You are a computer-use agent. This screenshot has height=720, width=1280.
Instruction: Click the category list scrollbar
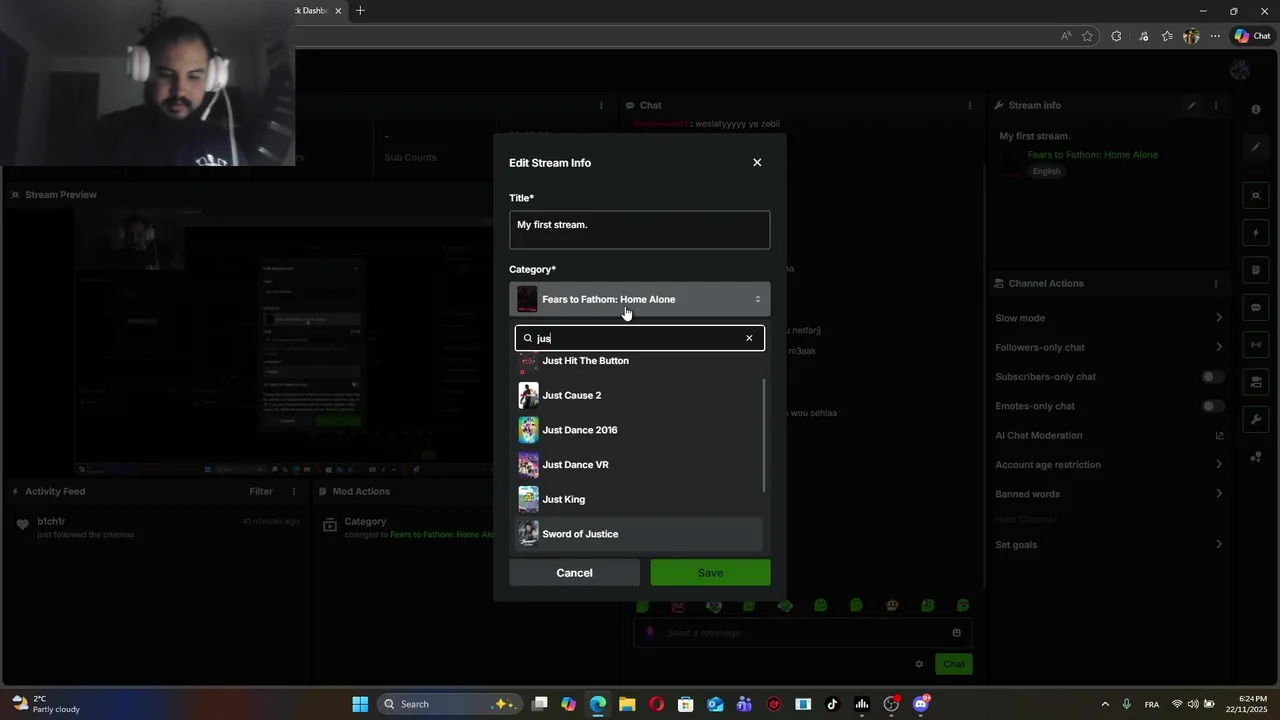click(x=765, y=435)
